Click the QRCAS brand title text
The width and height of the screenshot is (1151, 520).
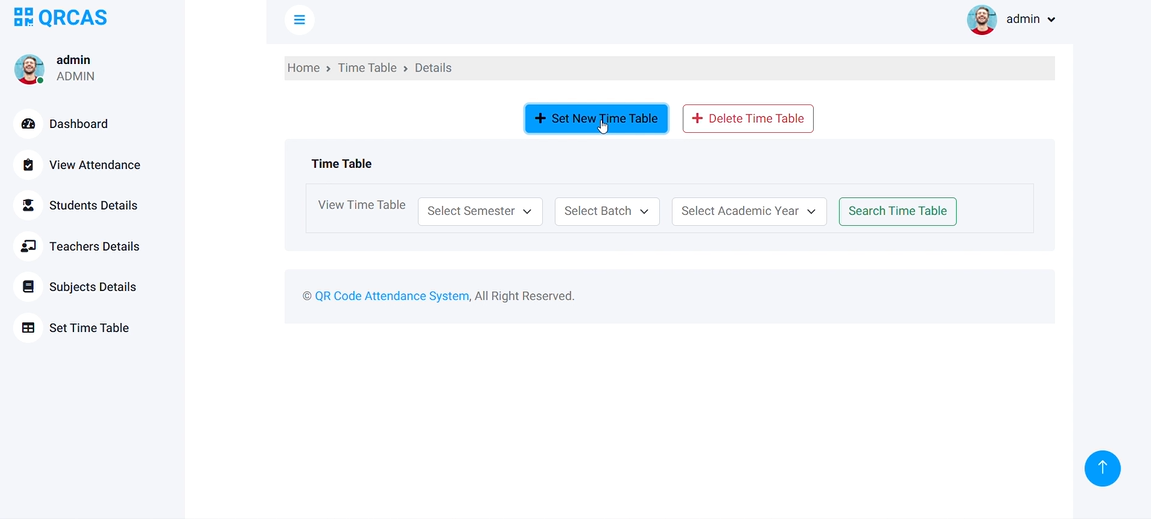point(73,18)
